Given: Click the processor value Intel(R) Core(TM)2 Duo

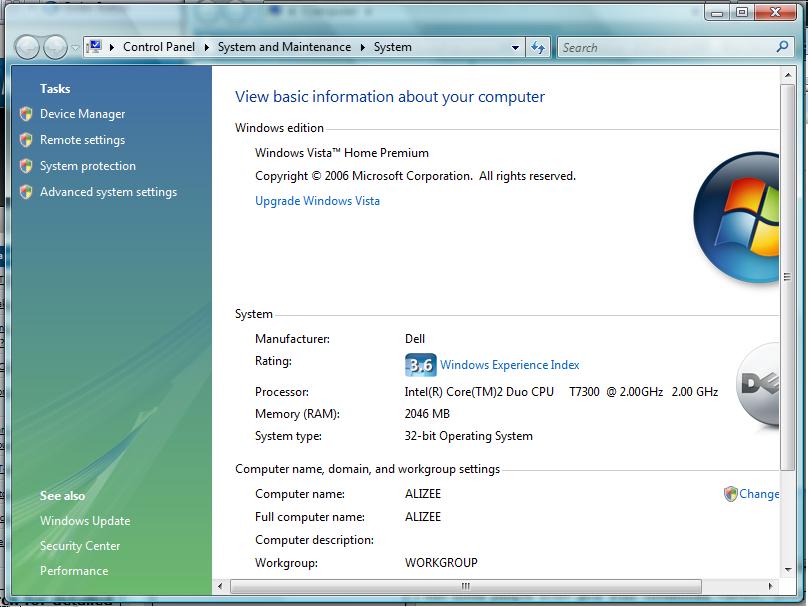Looking at the screenshot, I should [561, 392].
